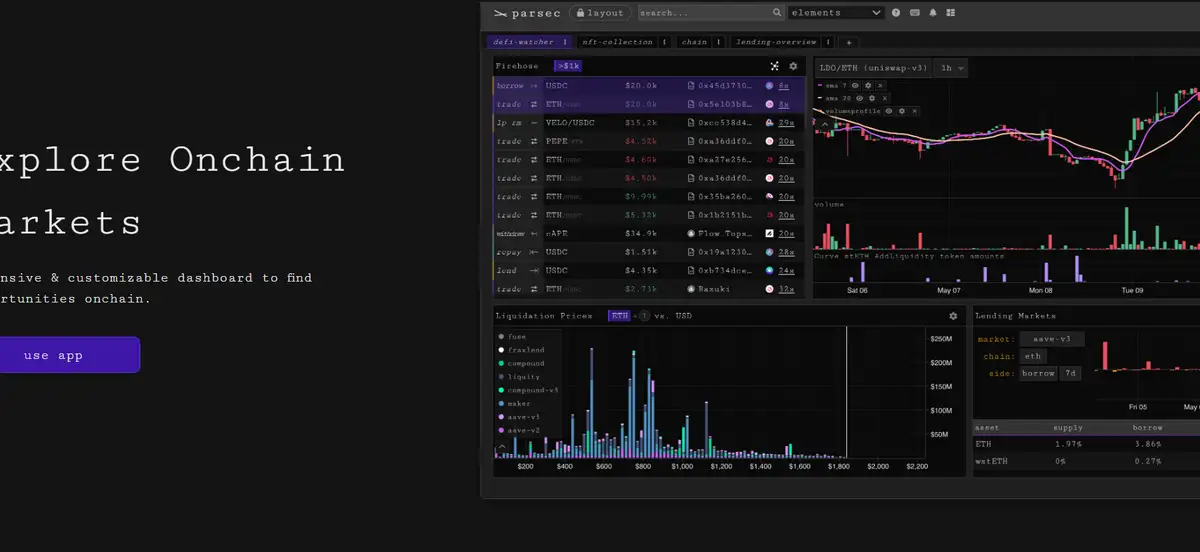The height and width of the screenshot is (552, 1200).
Task: Click the Razuki address in last row
Action: tap(716, 289)
